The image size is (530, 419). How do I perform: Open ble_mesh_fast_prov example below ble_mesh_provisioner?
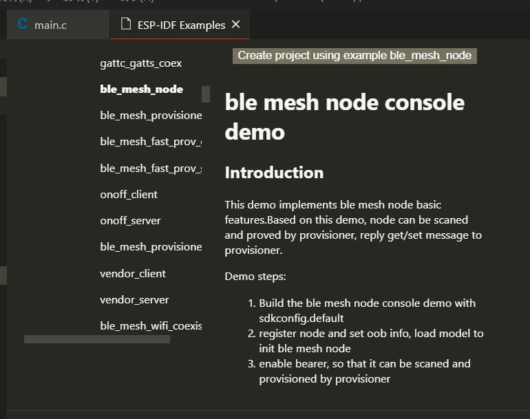coord(151,142)
